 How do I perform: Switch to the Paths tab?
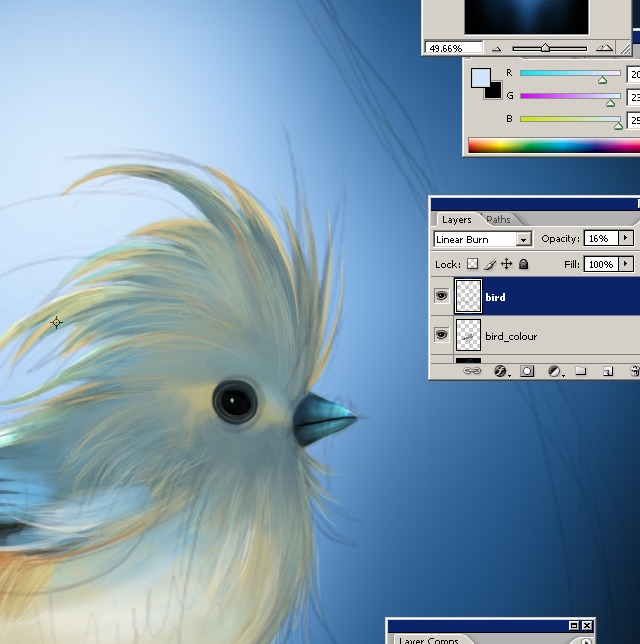click(498, 220)
